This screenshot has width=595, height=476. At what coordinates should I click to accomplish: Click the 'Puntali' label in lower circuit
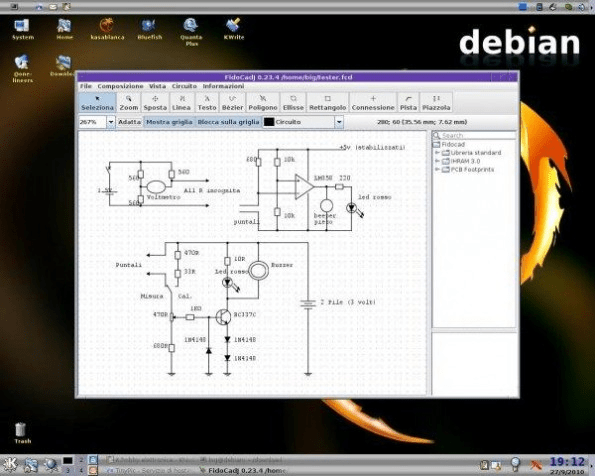[129, 265]
